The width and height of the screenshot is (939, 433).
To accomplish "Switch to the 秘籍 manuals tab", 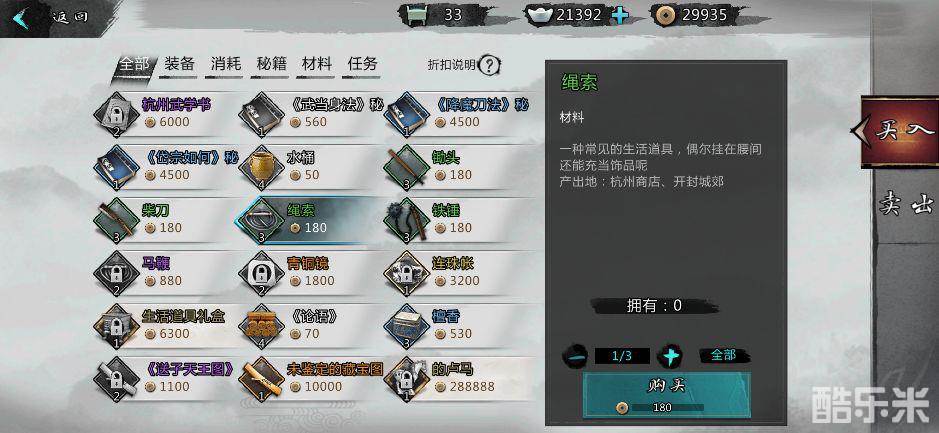I will click(271, 63).
